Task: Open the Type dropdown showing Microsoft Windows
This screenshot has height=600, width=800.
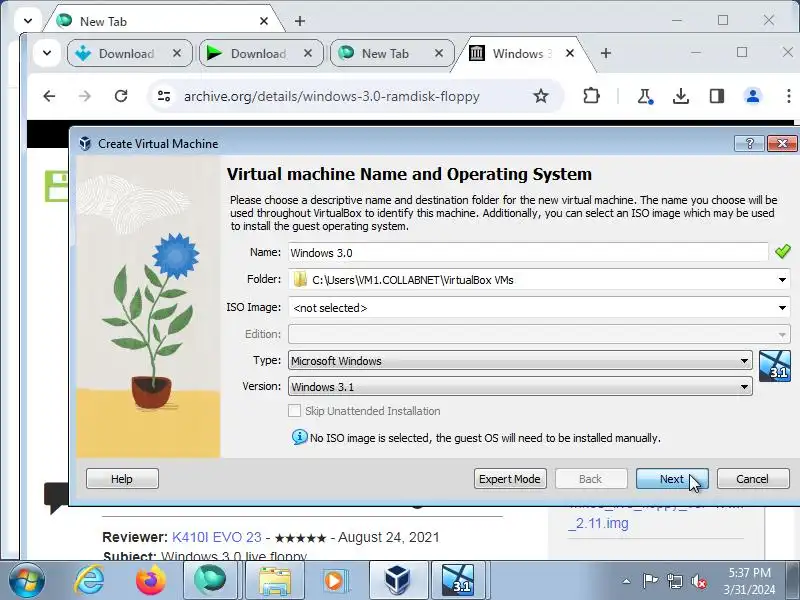Action: click(x=520, y=361)
